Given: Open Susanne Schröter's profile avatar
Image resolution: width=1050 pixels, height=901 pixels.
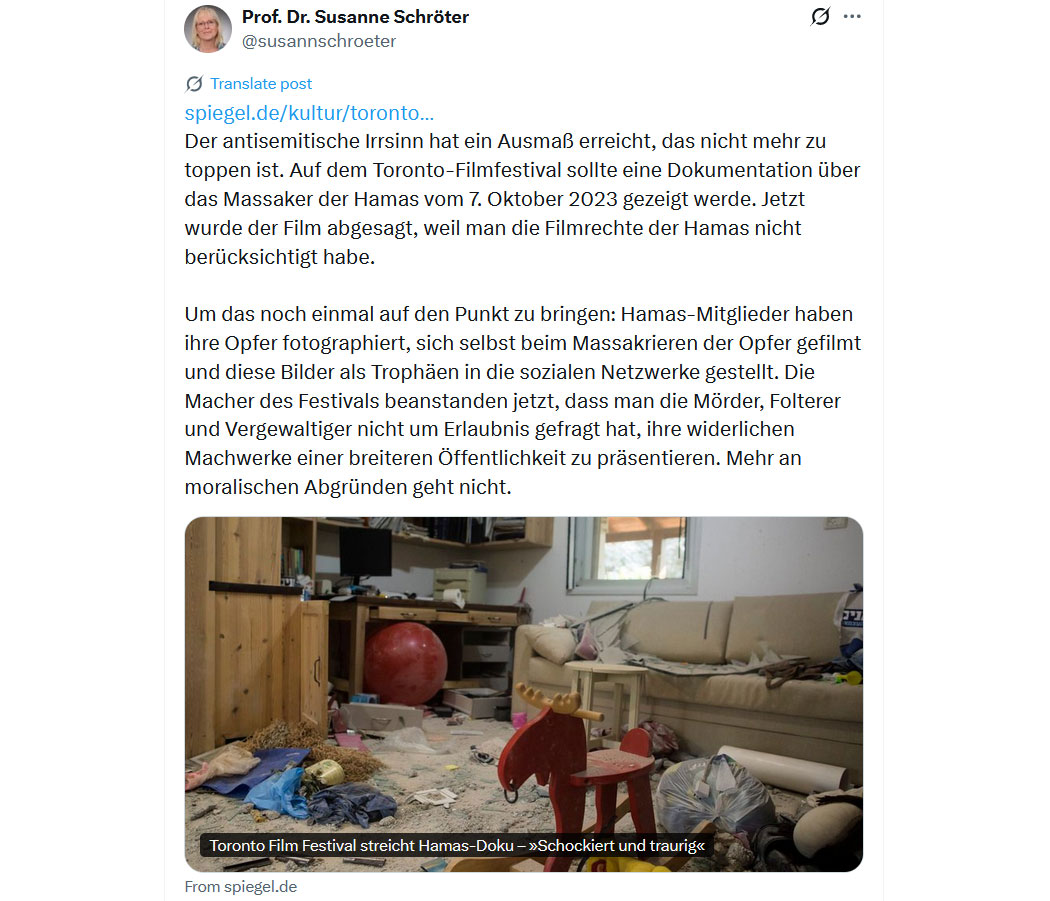Looking at the screenshot, I should pos(208,29).
